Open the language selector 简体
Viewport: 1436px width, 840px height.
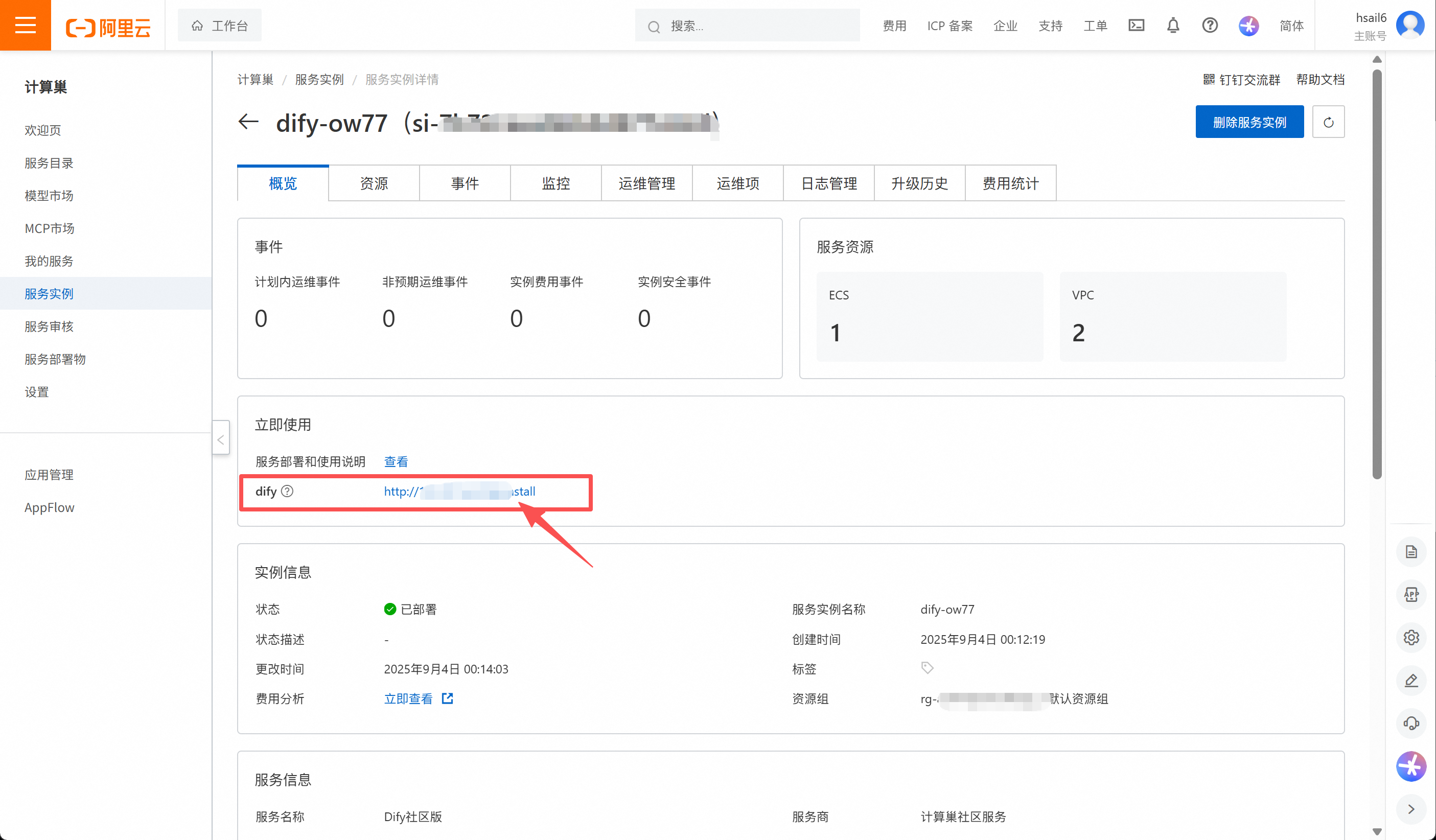[1291, 26]
